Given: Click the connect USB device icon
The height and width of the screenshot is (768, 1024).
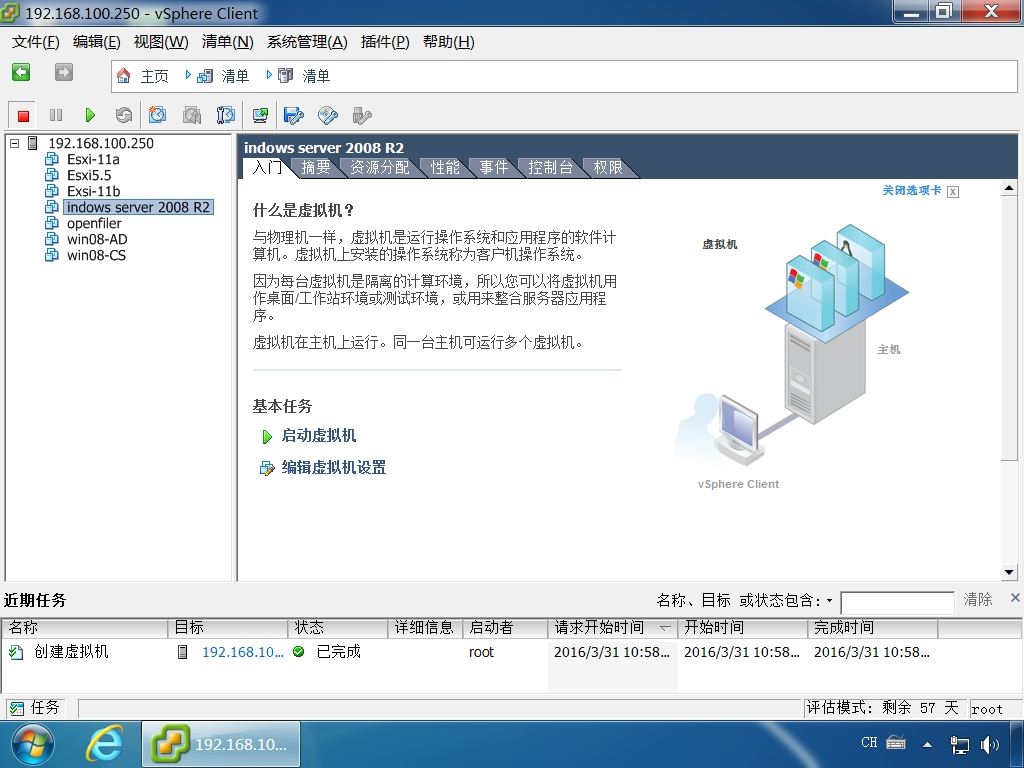Looking at the screenshot, I should [x=362, y=116].
